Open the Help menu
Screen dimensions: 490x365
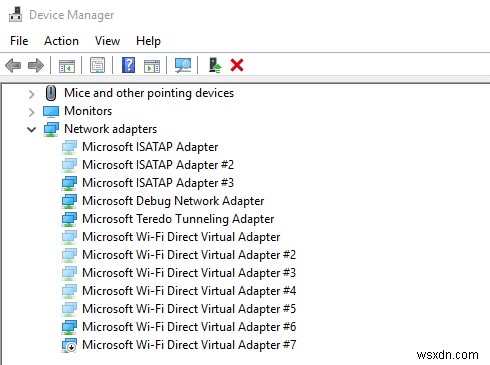pyautogui.click(x=148, y=41)
